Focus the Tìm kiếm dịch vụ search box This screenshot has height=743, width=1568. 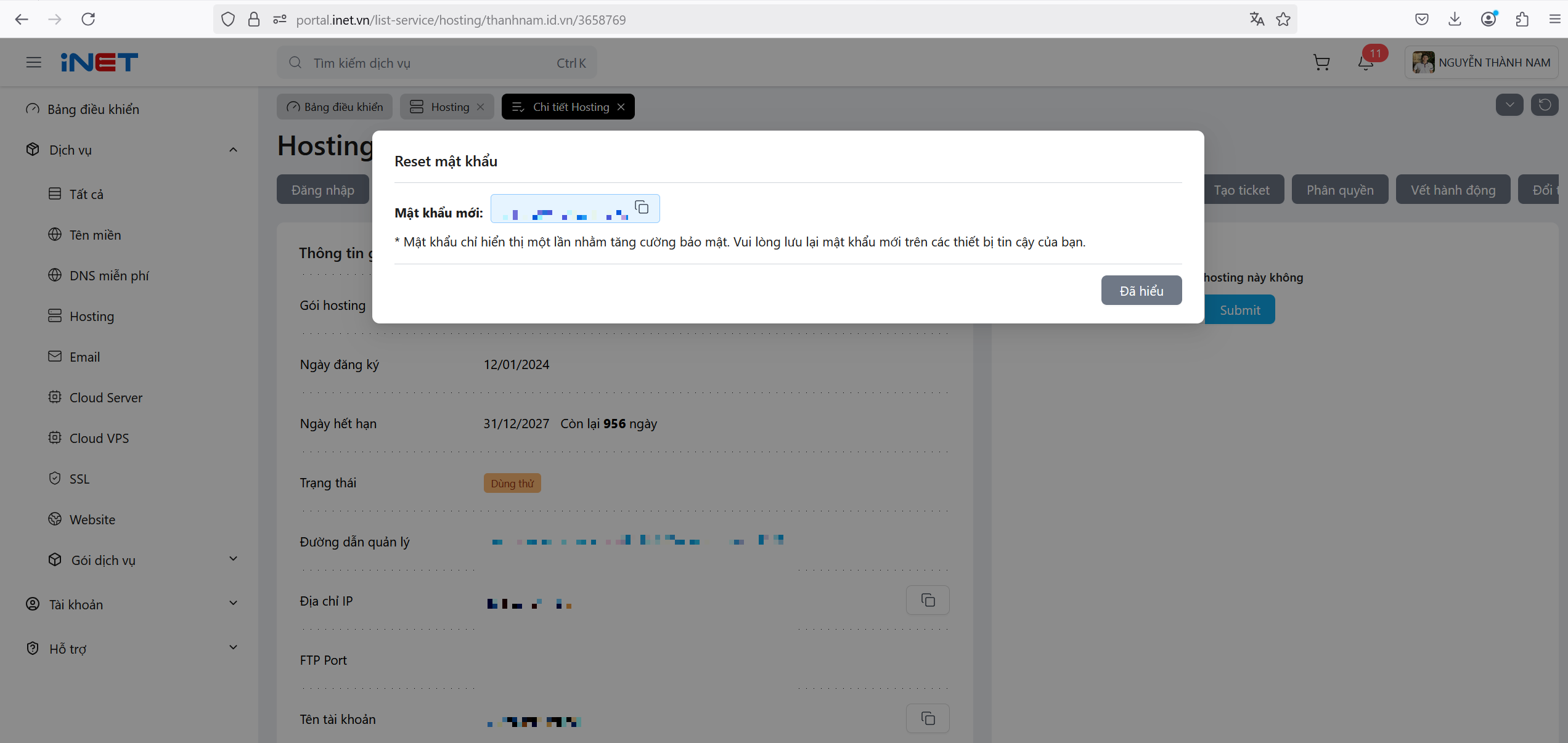coord(436,63)
